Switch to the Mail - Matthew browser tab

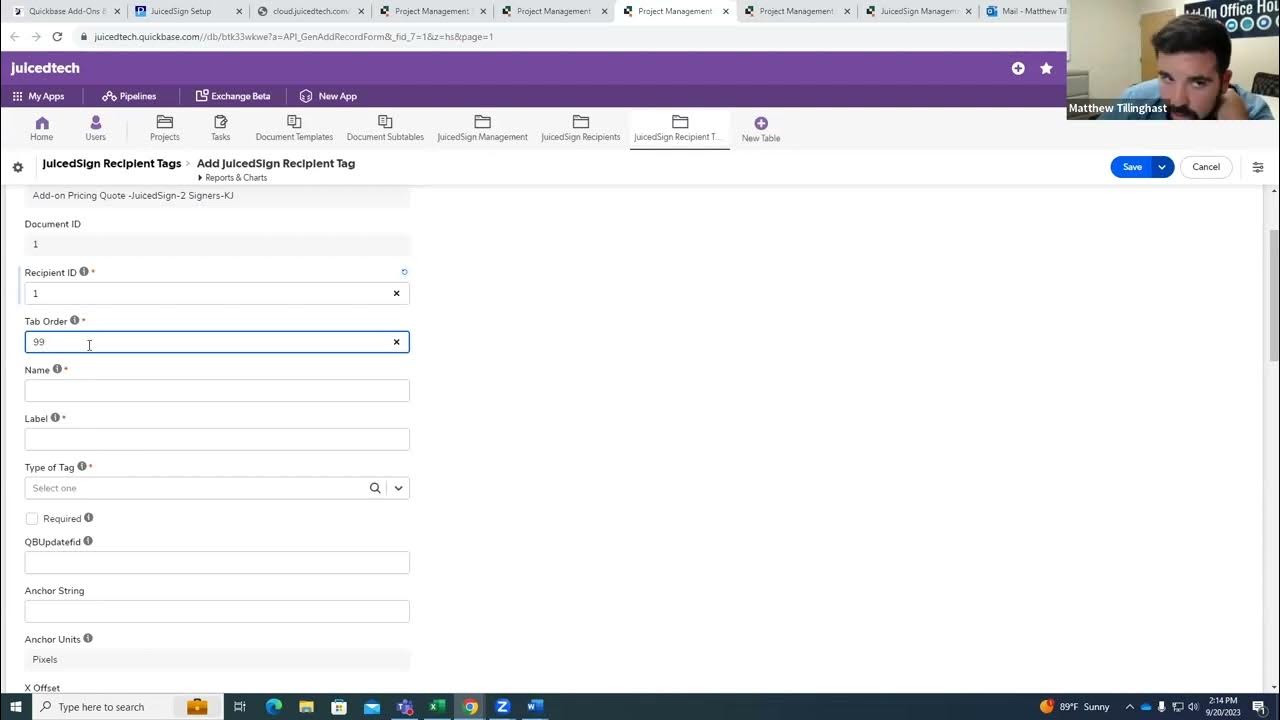click(x=1025, y=11)
